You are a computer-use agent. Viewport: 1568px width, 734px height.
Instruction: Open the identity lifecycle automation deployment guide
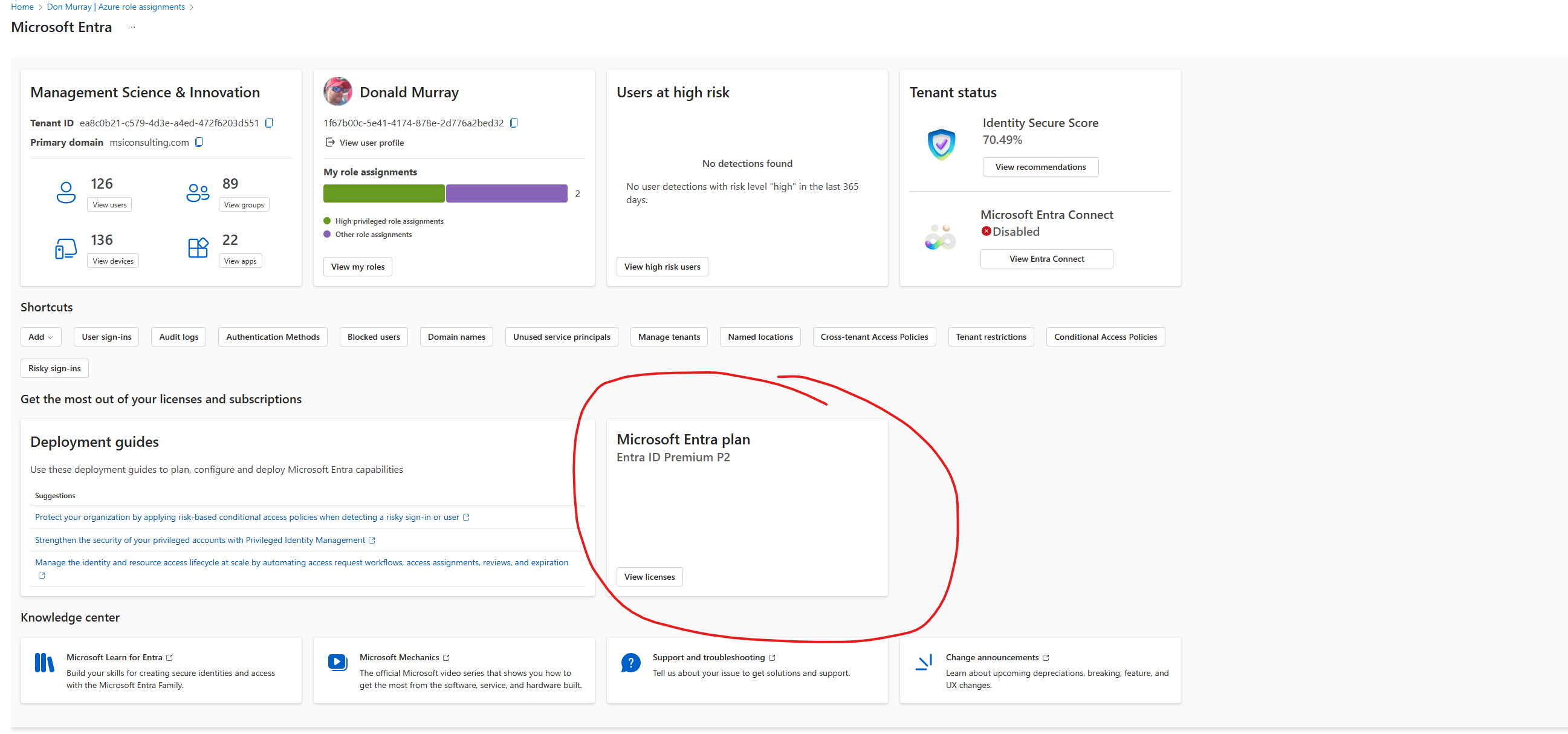coord(301,563)
